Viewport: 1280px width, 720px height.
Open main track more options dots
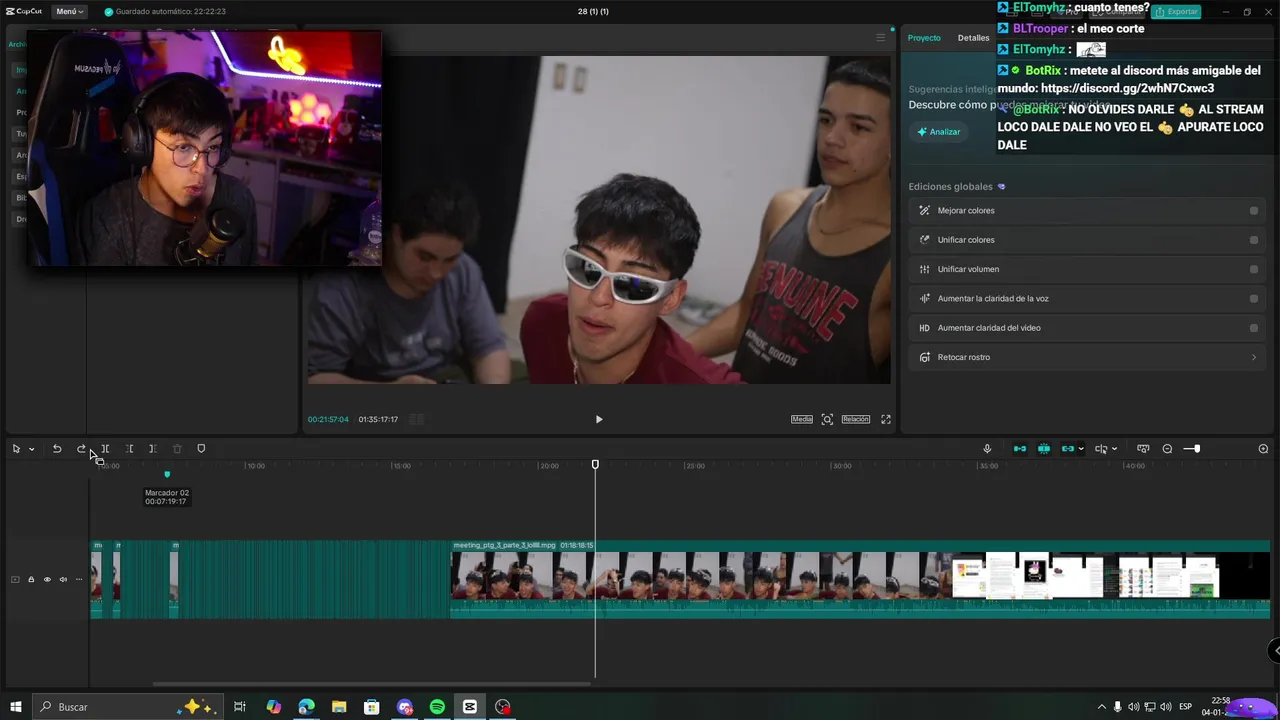pyautogui.click(x=79, y=579)
